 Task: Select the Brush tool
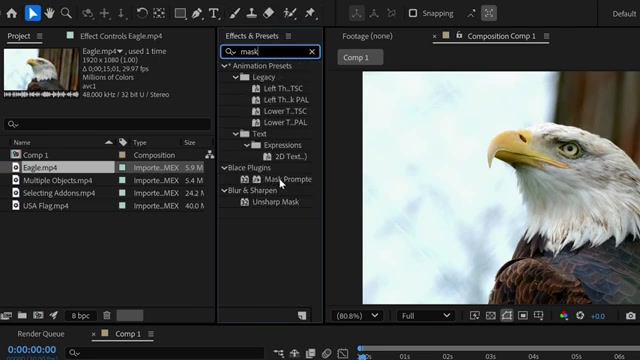235,13
